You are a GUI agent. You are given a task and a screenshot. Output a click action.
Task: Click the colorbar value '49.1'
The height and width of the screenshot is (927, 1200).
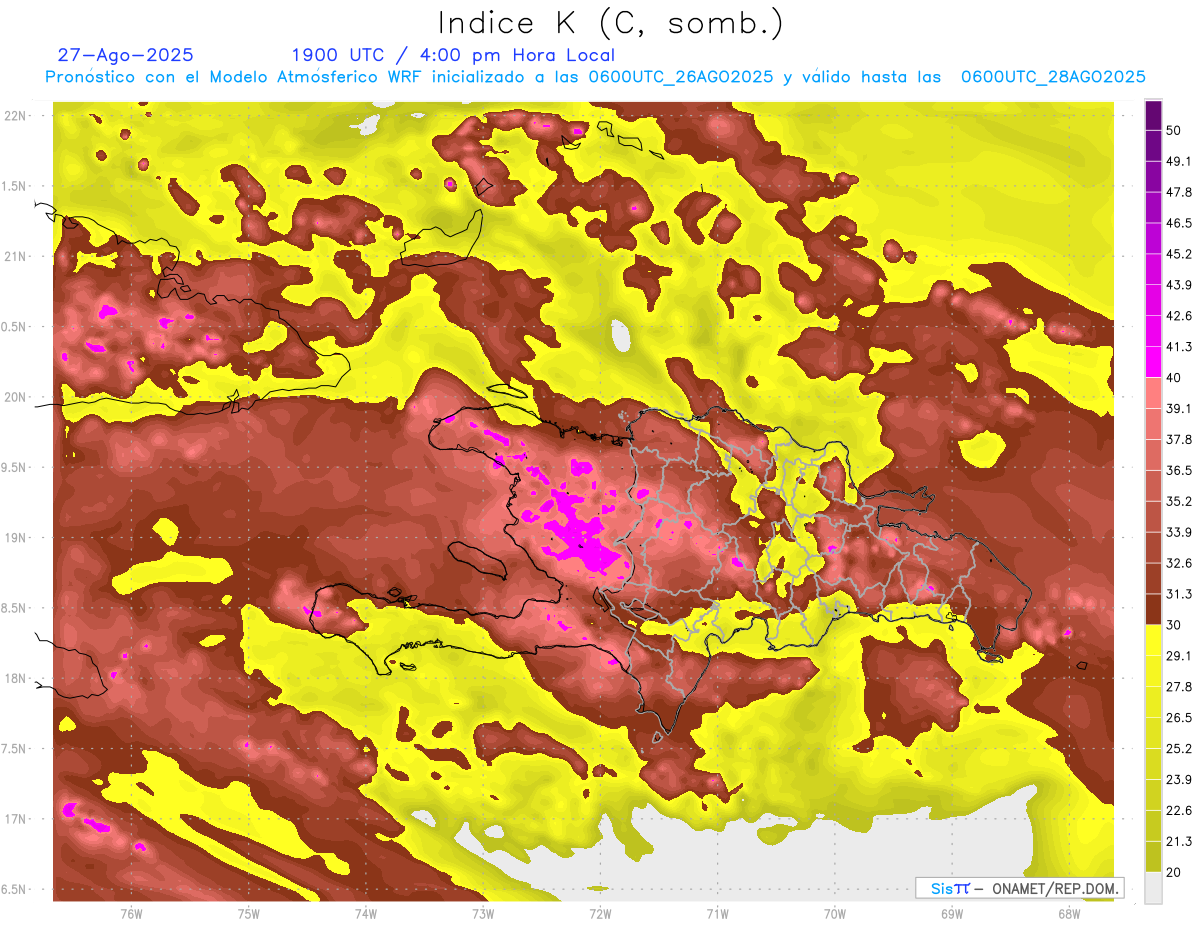(x=1178, y=161)
